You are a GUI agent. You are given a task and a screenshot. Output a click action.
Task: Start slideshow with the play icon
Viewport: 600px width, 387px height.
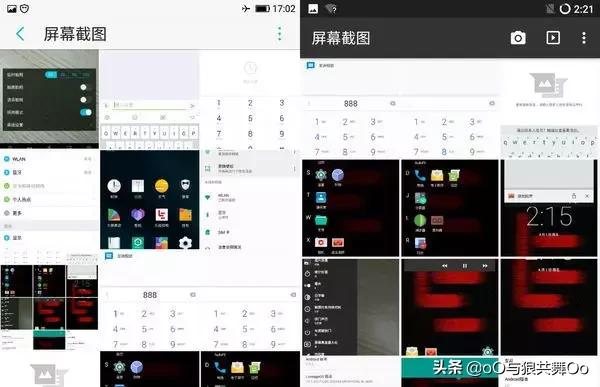point(553,38)
